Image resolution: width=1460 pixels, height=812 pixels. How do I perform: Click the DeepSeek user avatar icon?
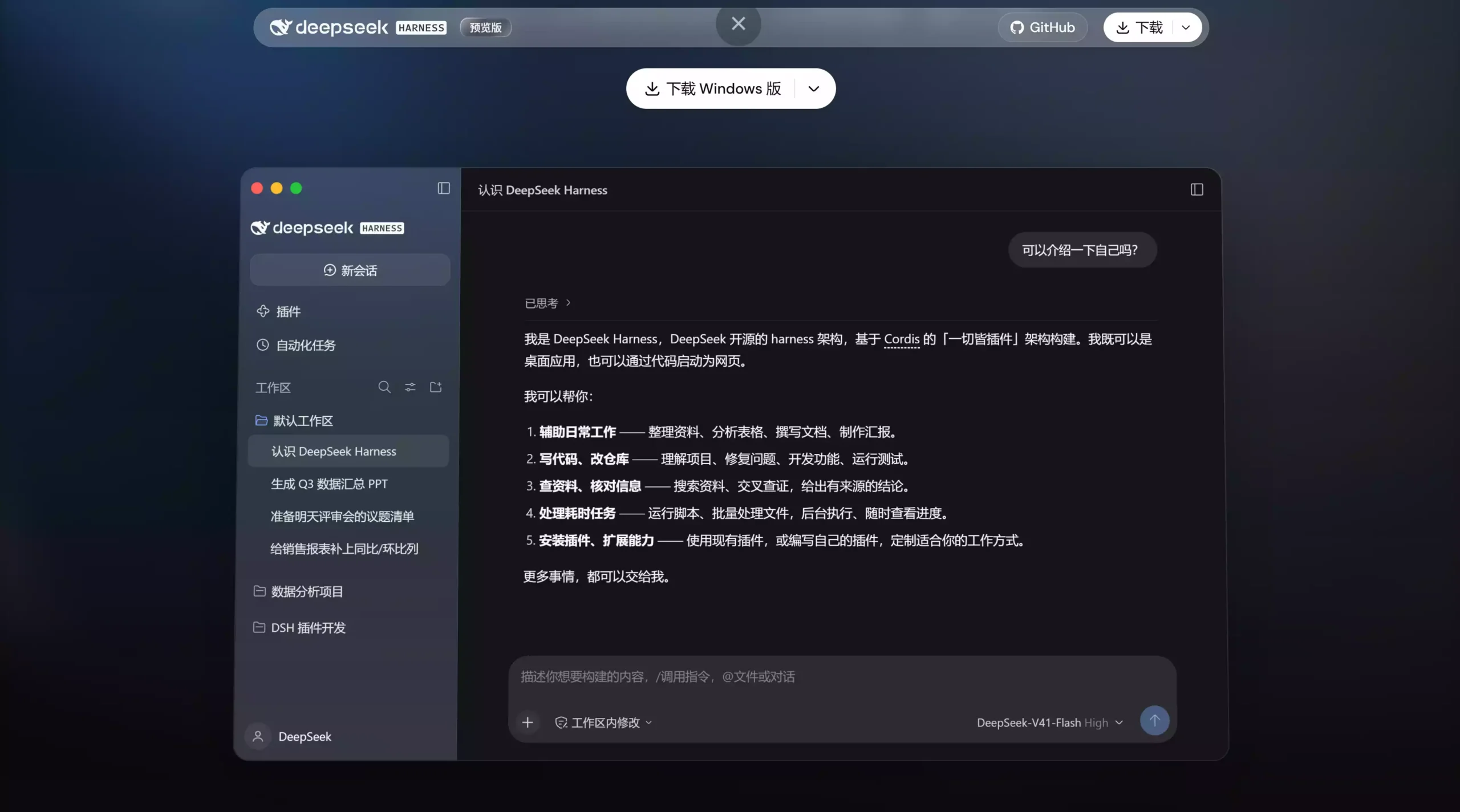pyautogui.click(x=258, y=736)
